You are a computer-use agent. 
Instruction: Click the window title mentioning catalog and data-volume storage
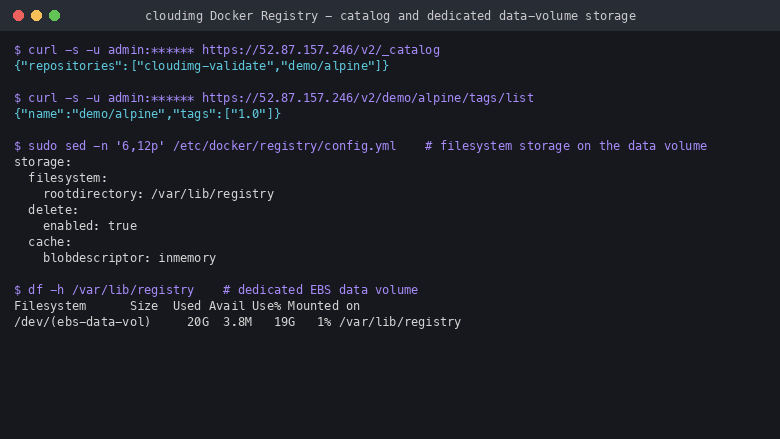[x=390, y=16]
